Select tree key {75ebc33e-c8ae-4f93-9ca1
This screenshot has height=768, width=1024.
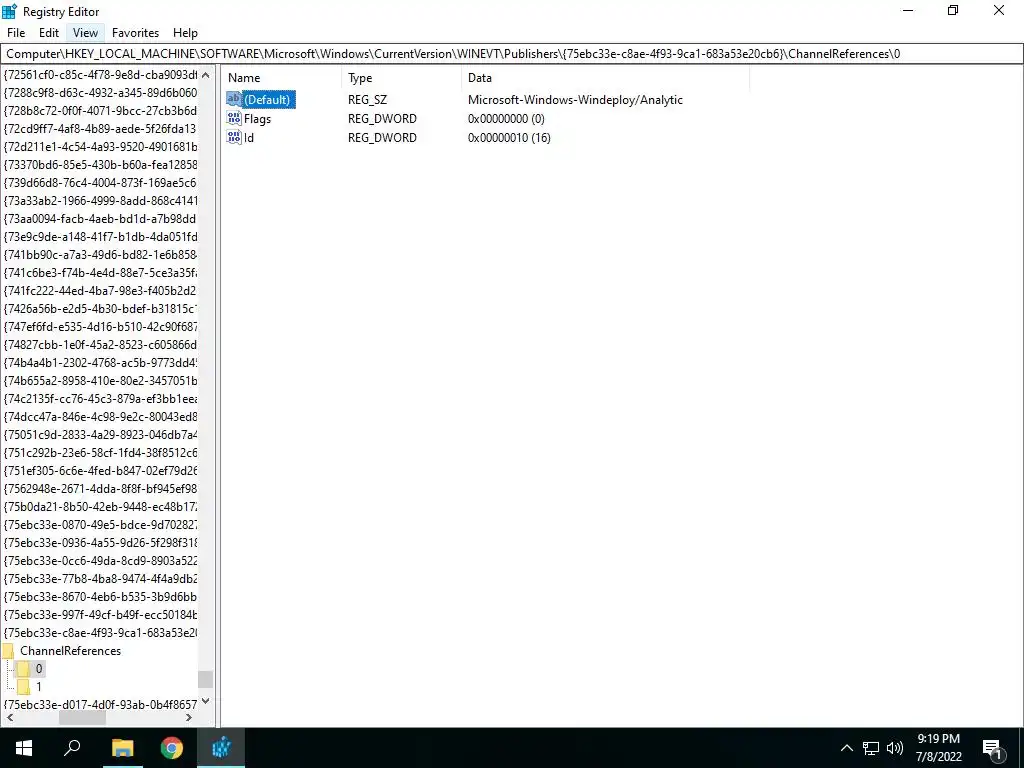point(100,632)
